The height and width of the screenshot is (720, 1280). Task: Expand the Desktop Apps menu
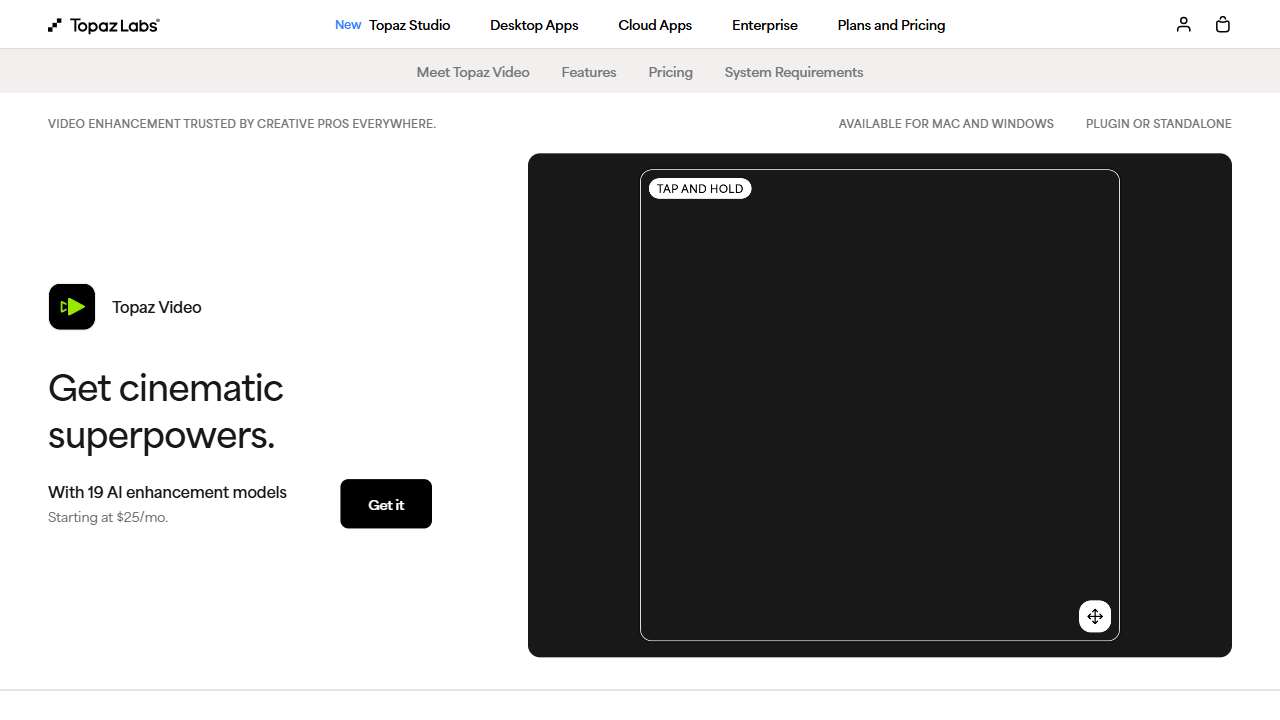[534, 25]
